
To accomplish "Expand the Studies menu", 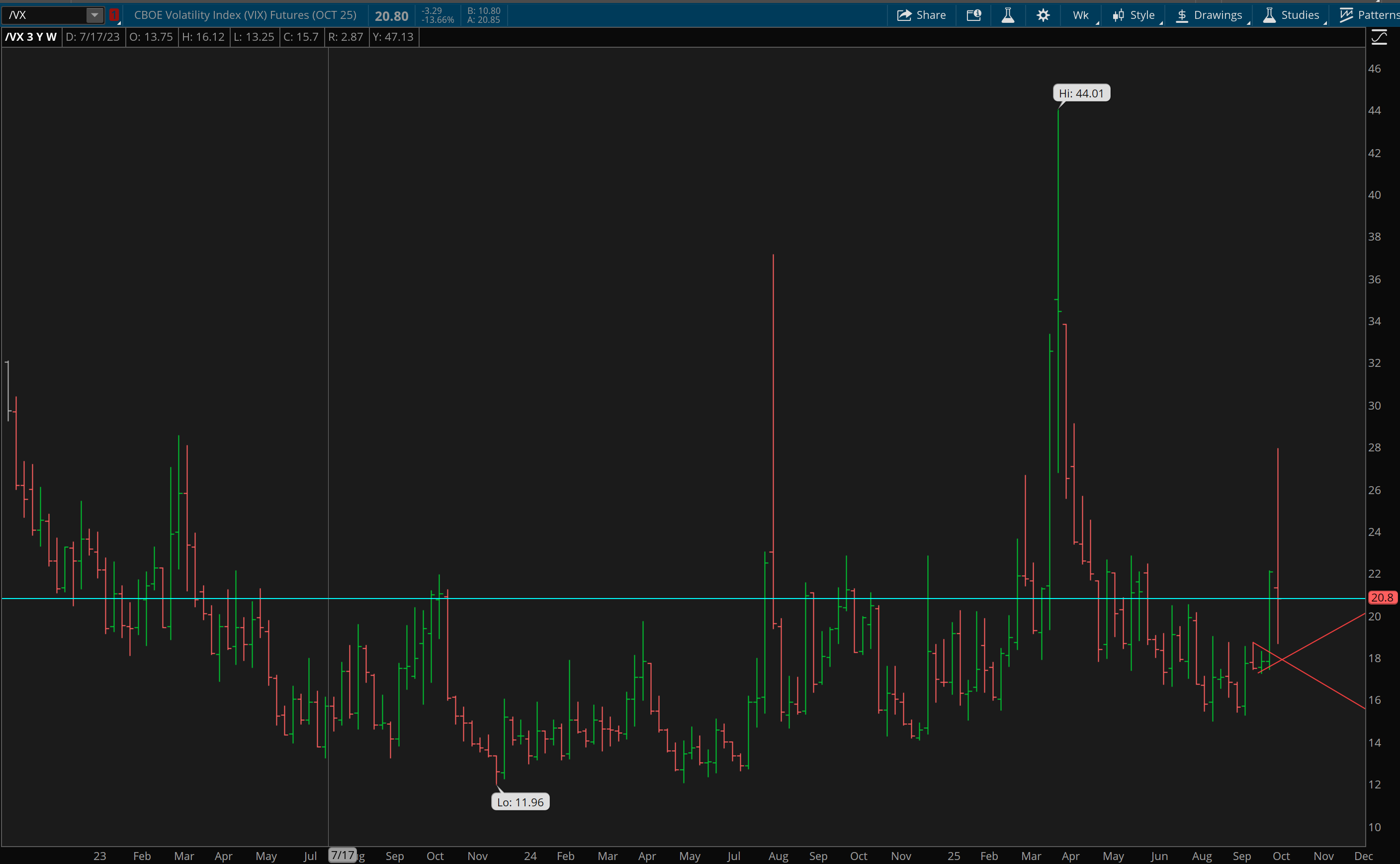I will tap(1300, 15).
